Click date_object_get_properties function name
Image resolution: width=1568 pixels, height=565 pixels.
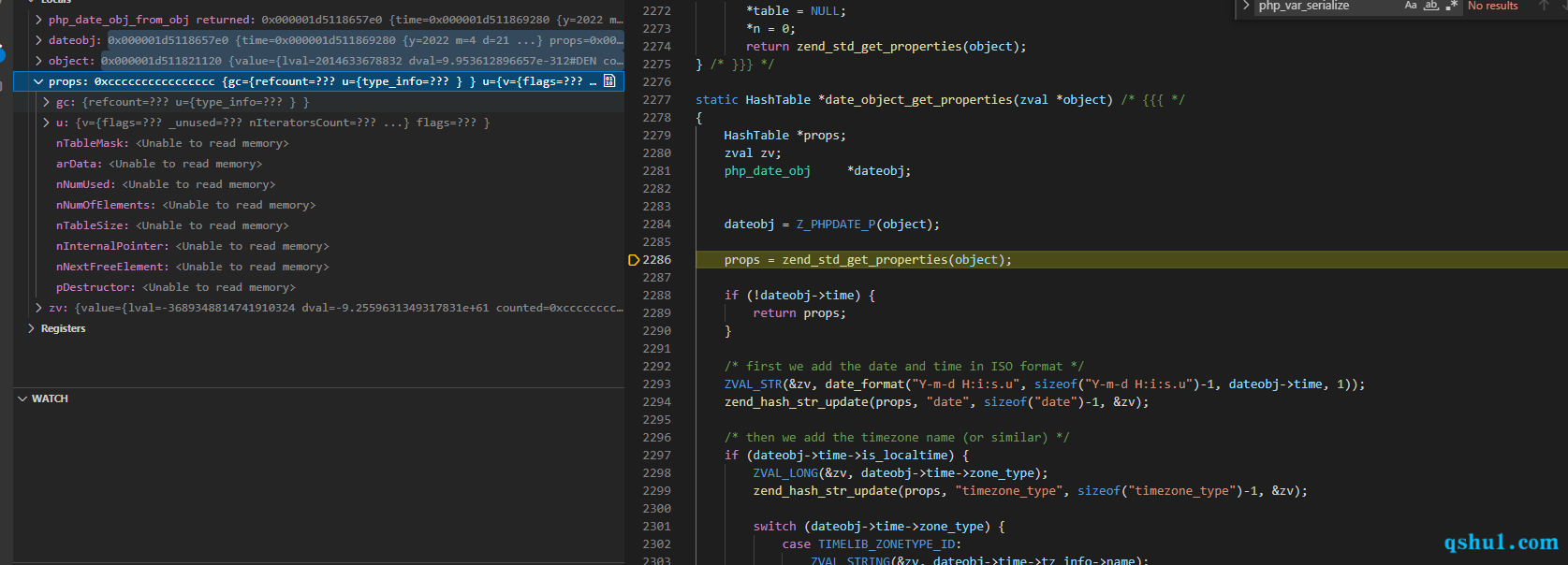pyautogui.click(x=919, y=100)
